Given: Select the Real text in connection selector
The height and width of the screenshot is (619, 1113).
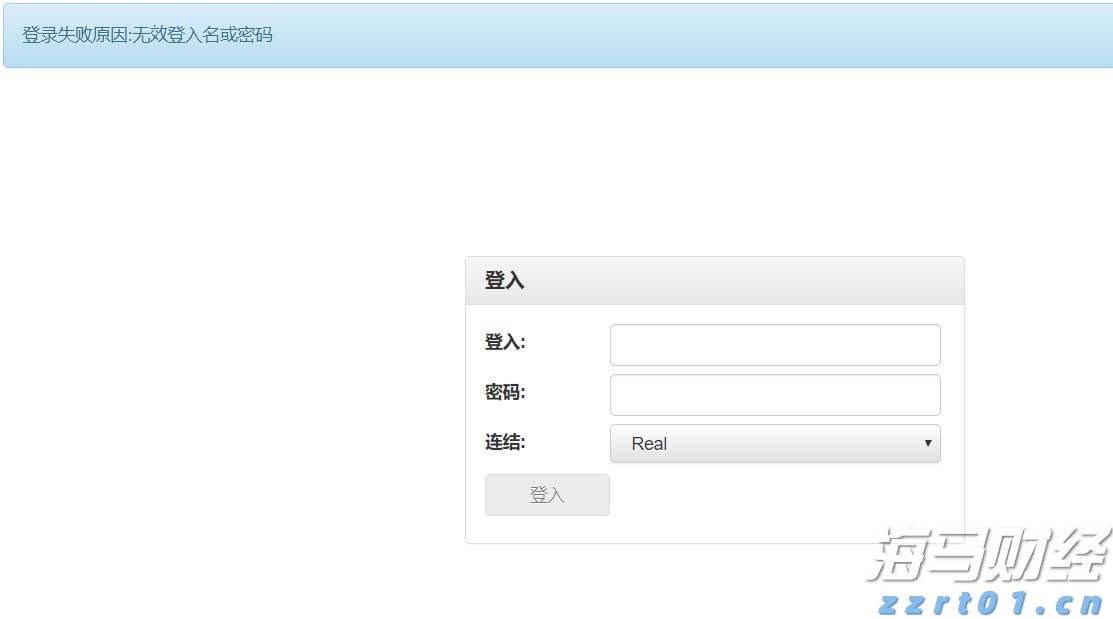Looking at the screenshot, I should tap(649, 444).
